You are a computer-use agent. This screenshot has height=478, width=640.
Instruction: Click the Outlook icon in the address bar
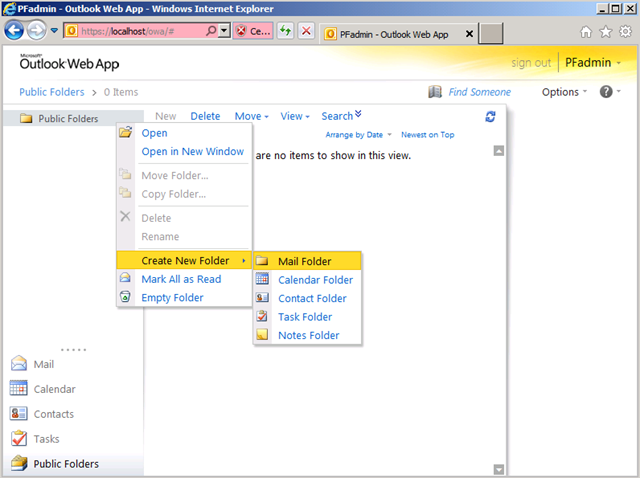tap(71, 31)
